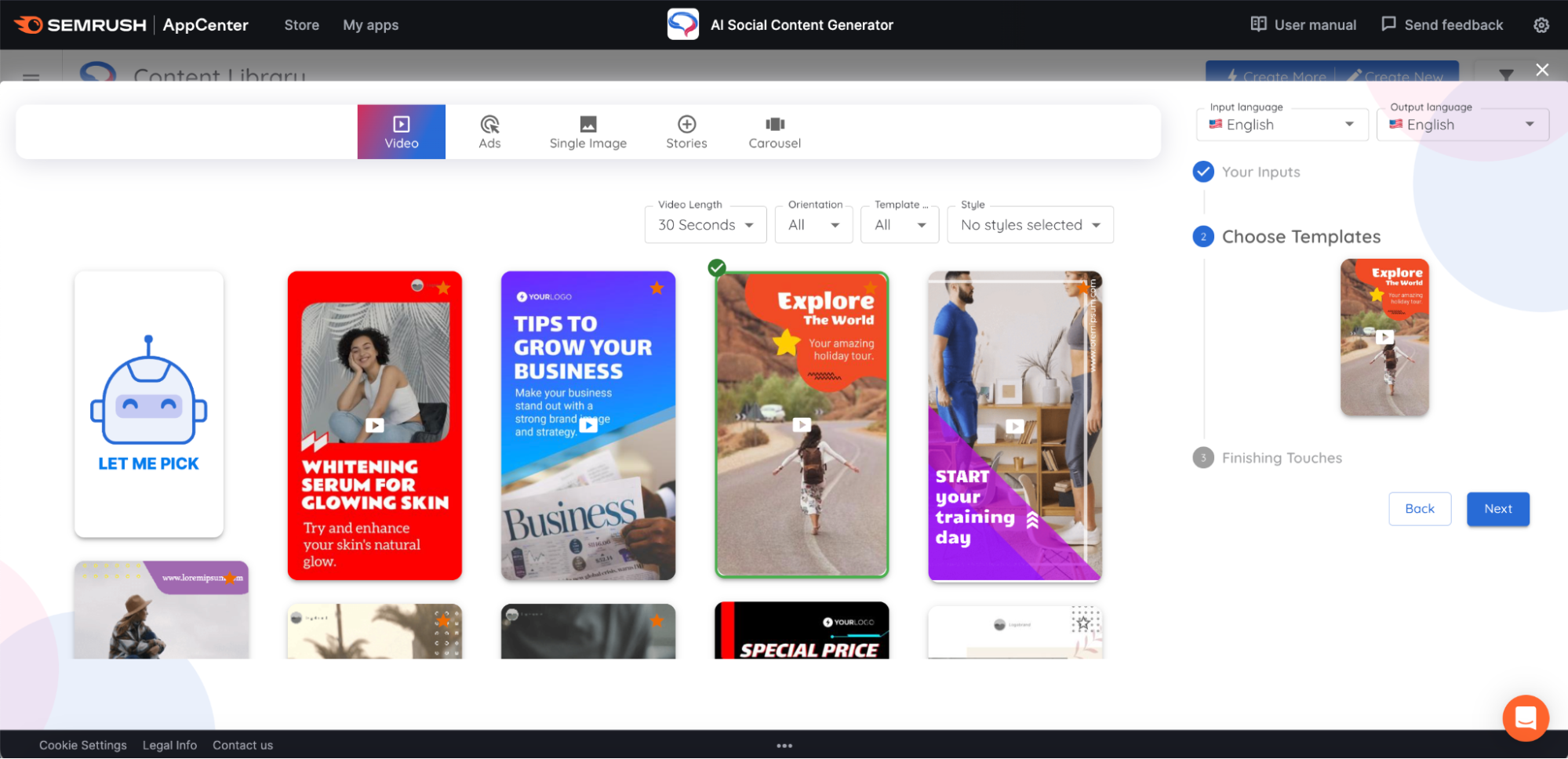
Task: Open the My apps menu item
Action: point(370,24)
